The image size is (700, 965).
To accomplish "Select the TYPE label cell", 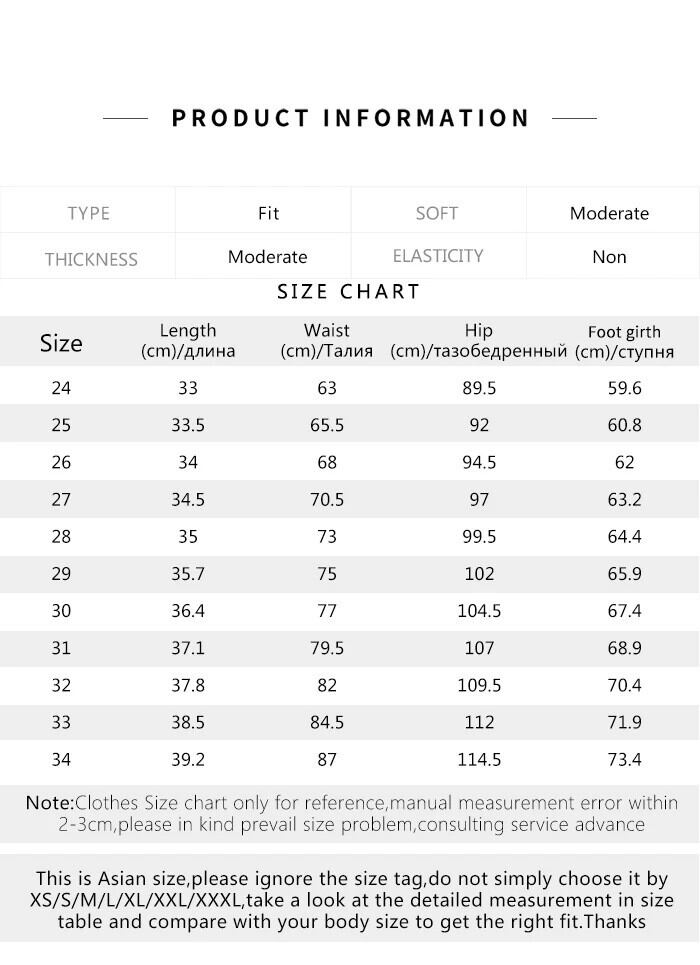I will click(88, 213).
